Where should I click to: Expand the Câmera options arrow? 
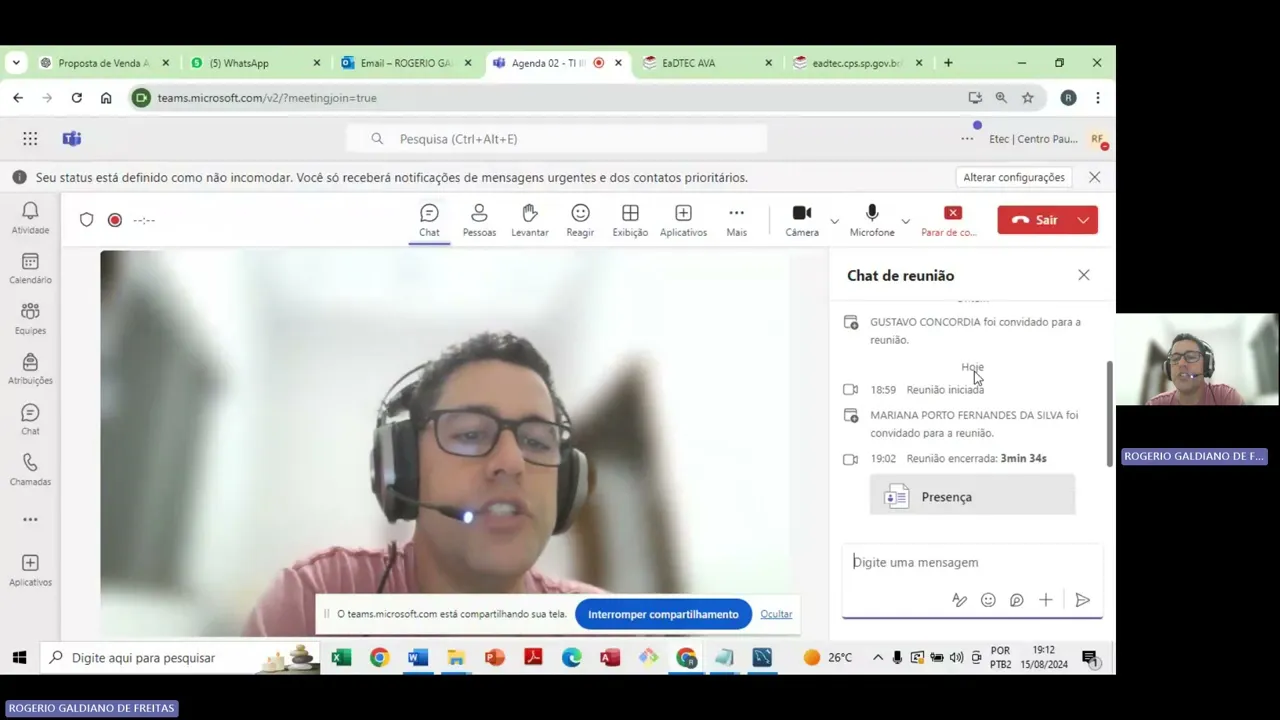point(834,220)
